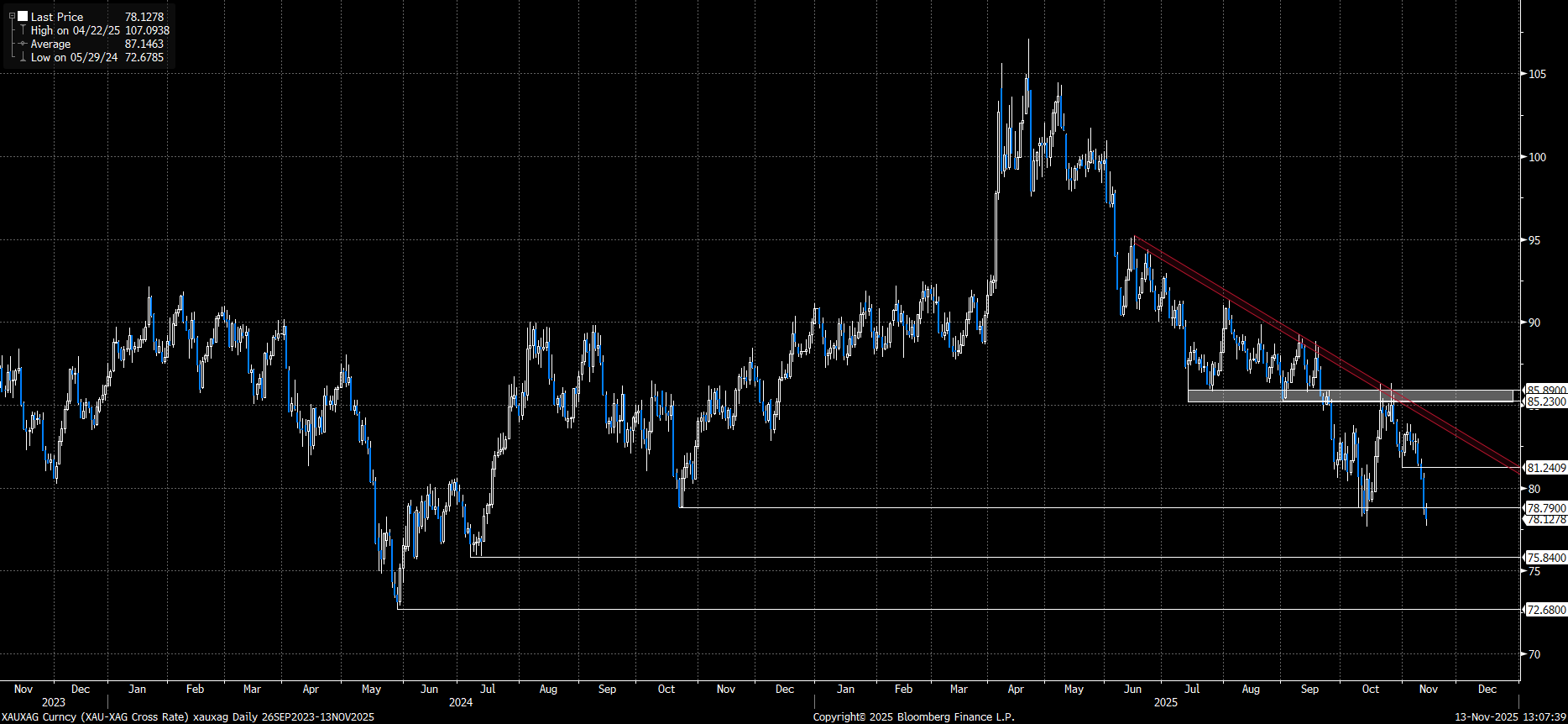Click the Last Price legend label
This screenshot has width=1568, height=724.
57,17
